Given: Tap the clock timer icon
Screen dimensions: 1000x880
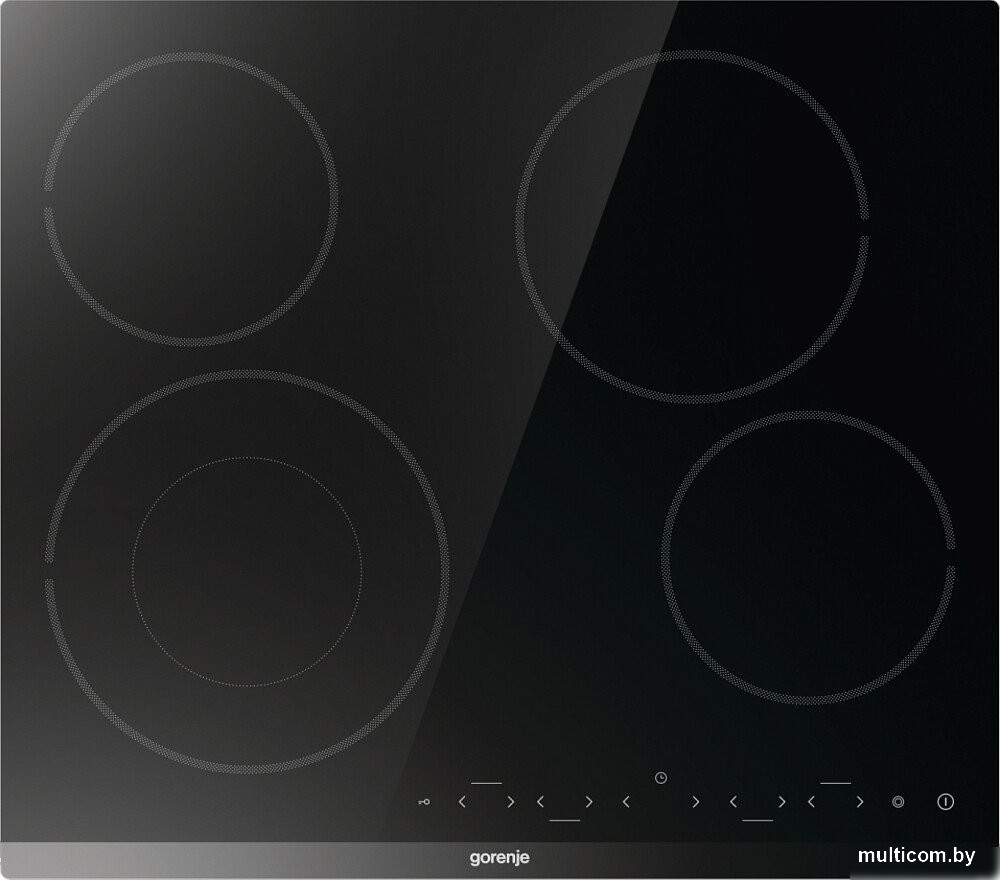Looking at the screenshot, I should [x=660, y=778].
